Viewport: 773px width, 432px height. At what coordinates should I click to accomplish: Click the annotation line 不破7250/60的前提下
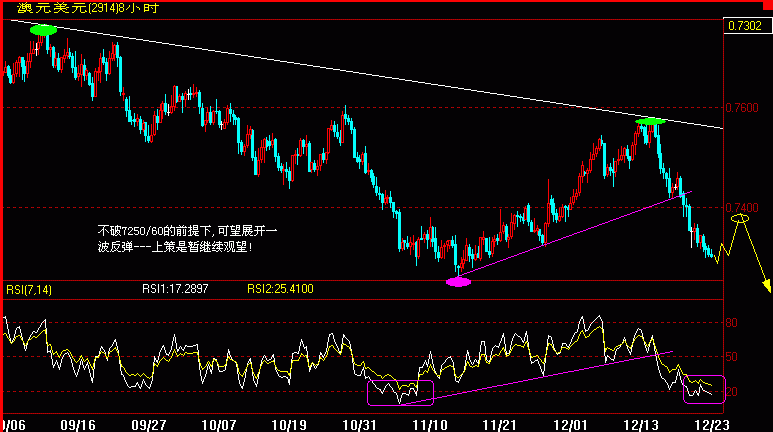pyautogui.click(x=187, y=231)
